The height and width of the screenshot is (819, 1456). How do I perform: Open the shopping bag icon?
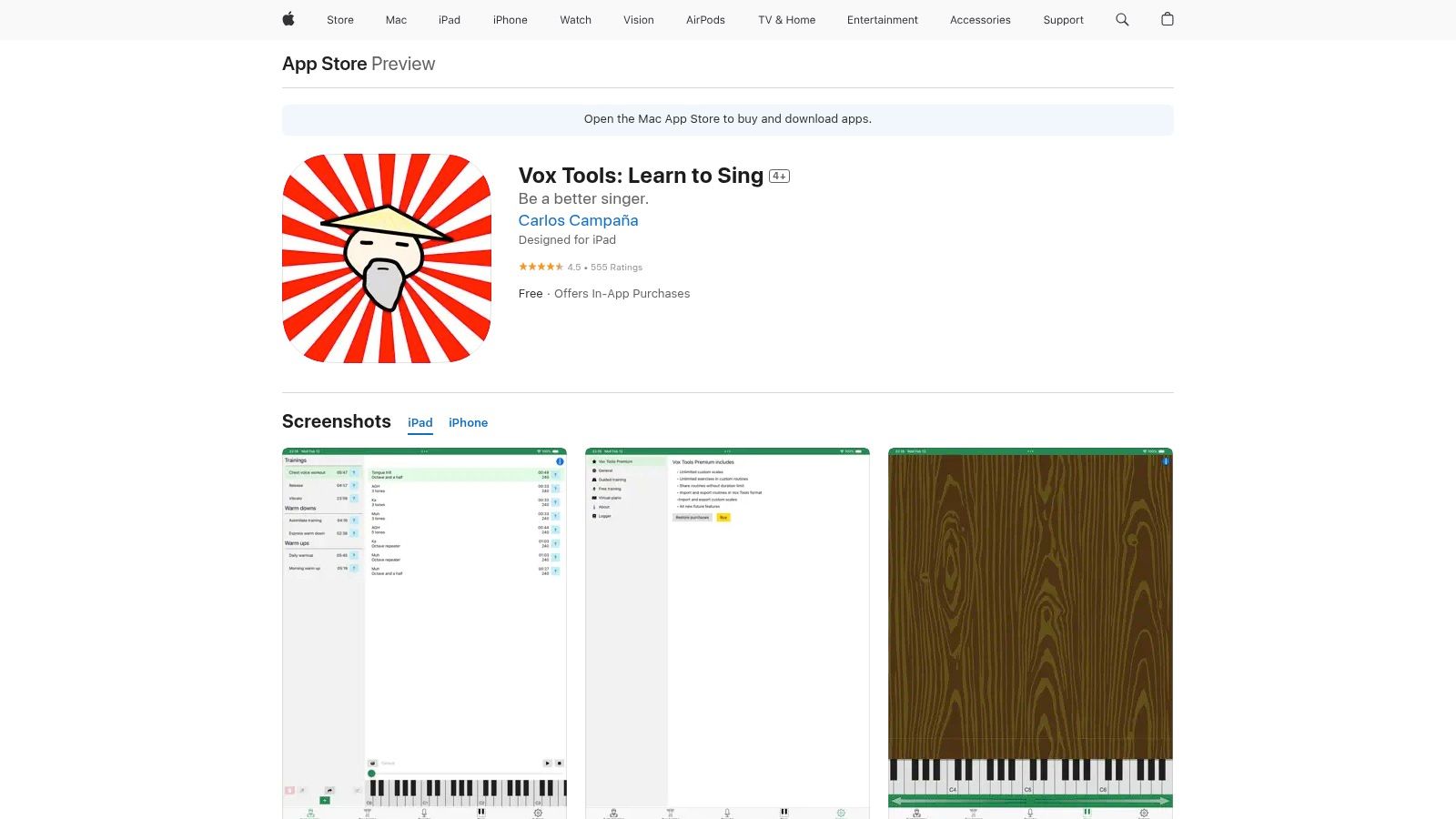1168,19
